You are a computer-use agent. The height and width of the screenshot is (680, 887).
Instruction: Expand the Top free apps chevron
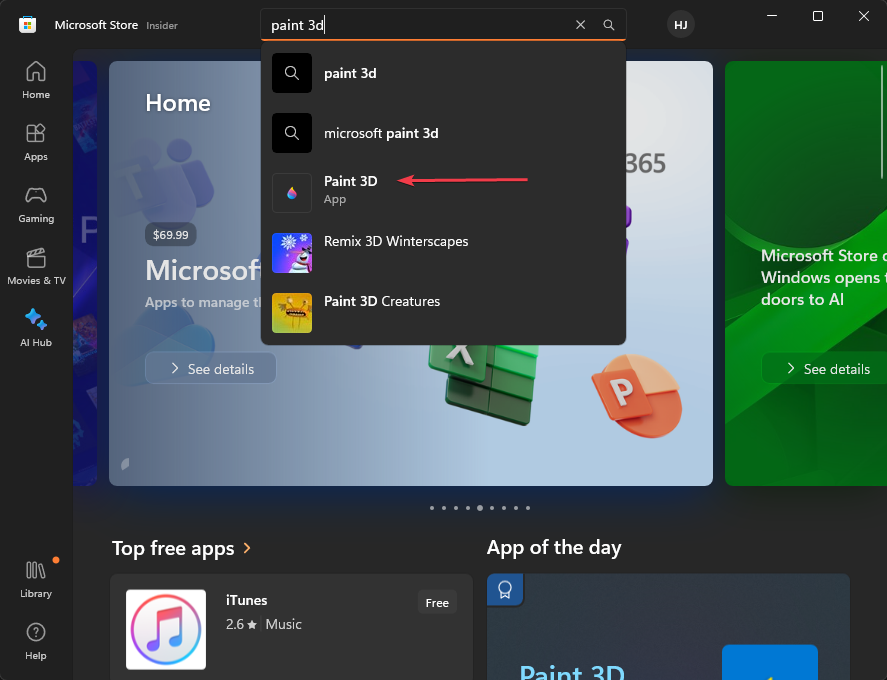click(x=247, y=548)
